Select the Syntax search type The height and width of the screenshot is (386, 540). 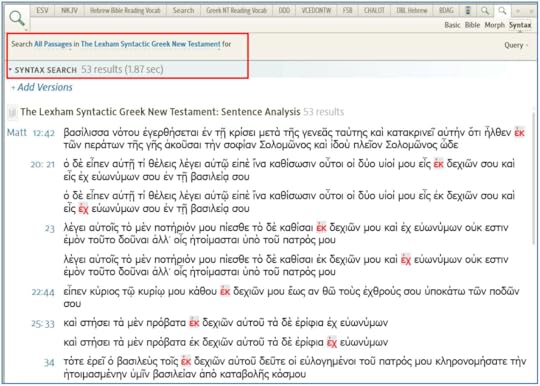tap(520, 25)
